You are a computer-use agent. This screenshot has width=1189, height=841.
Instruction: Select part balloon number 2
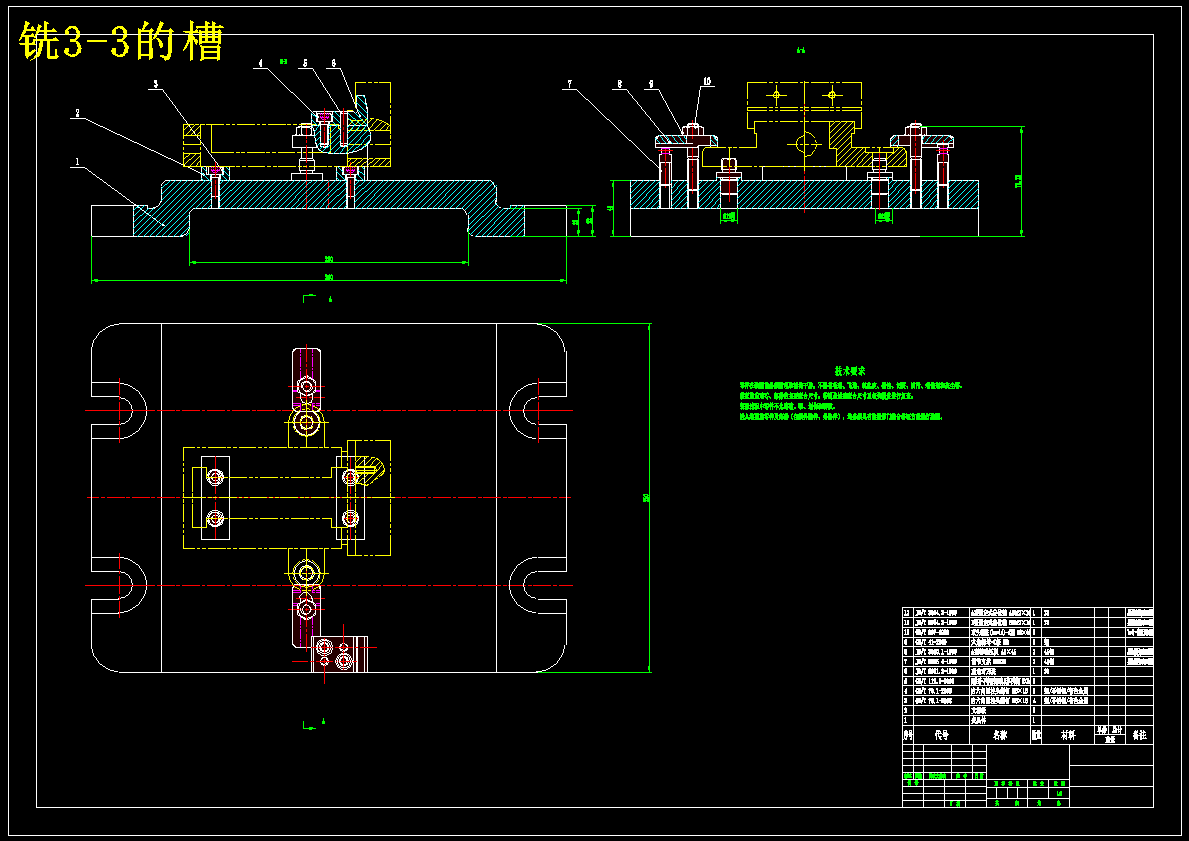(77, 113)
